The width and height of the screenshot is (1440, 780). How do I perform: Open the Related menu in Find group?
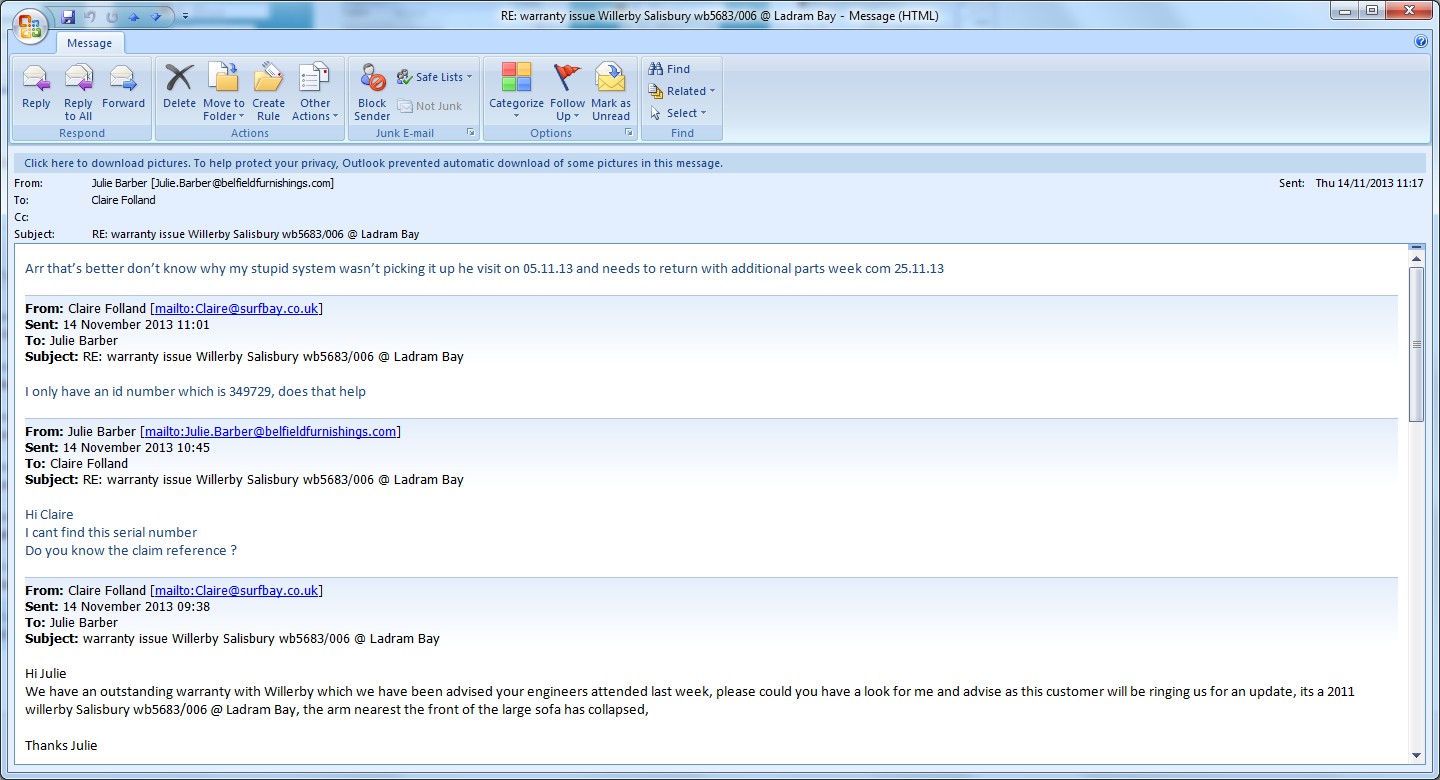coord(683,91)
